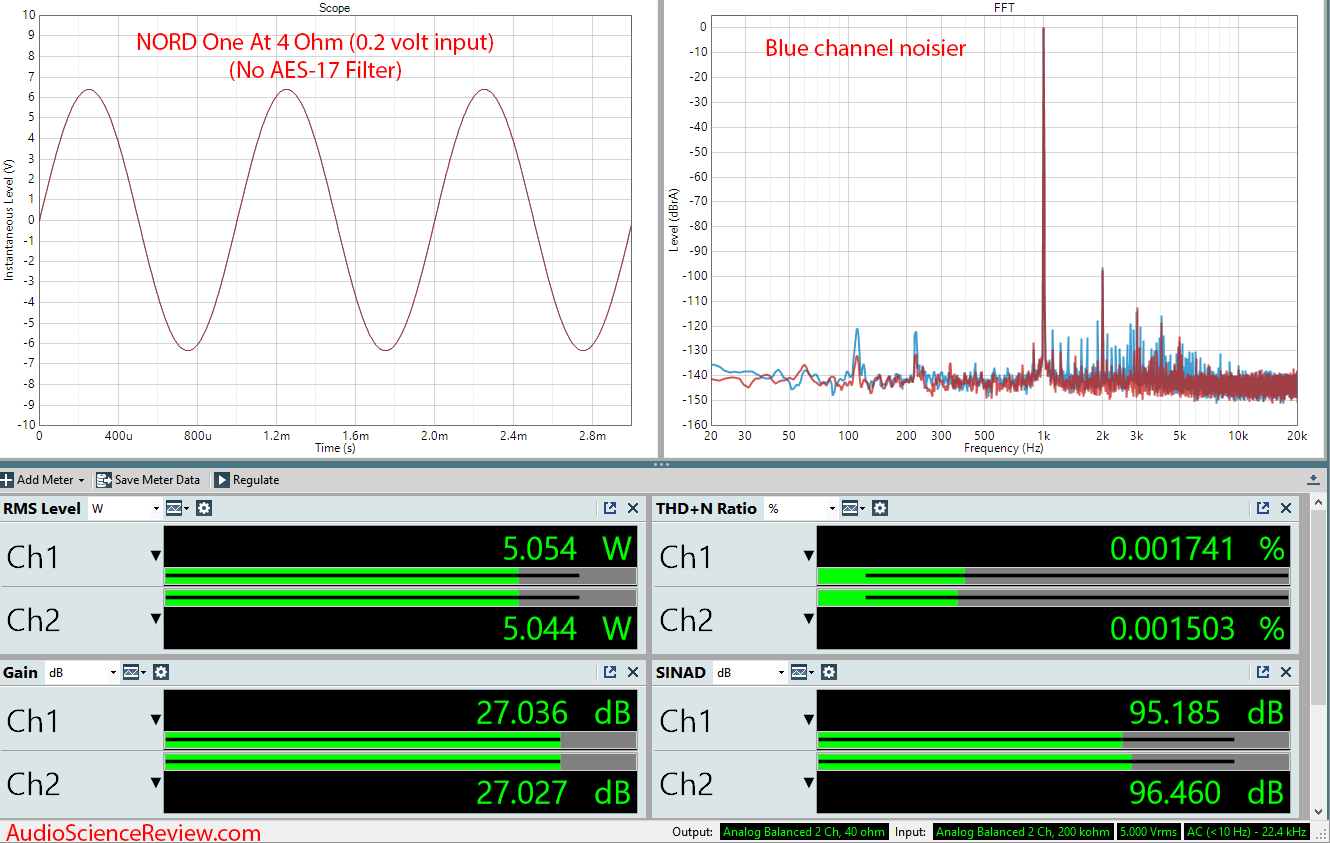The height and width of the screenshot is (843, 1330).
Task: Click the 5.000 Vrms status entry
Action: point(1149,832)
